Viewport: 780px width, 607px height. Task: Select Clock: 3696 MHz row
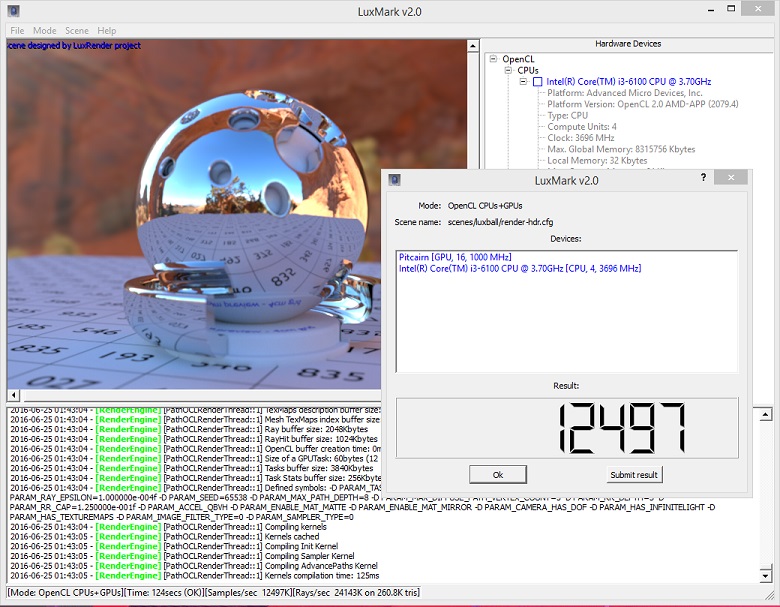[x=581, y=138]
